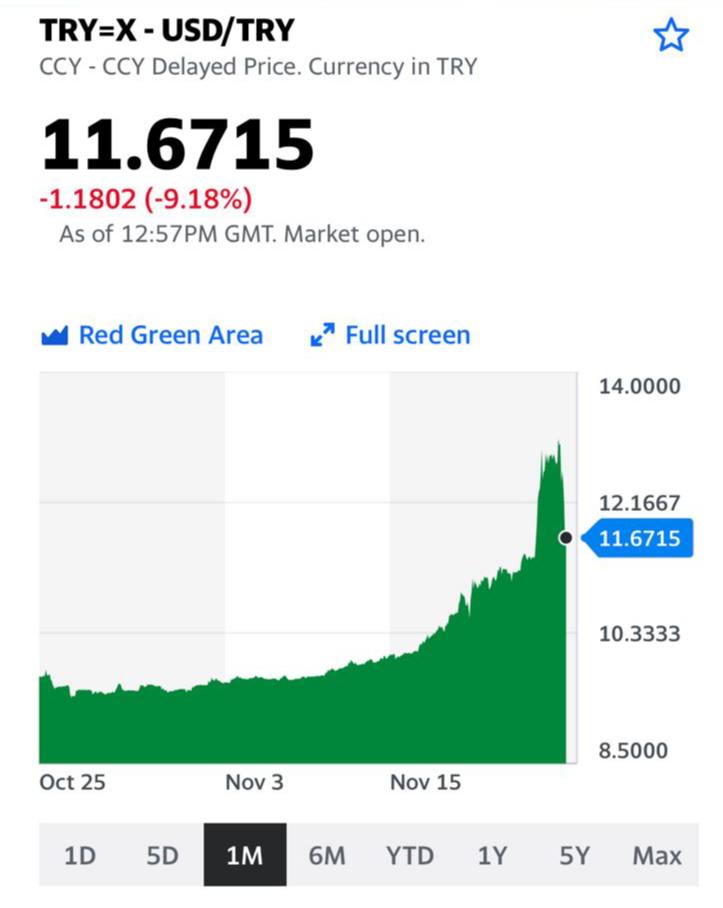Click the Nov 3 date label

(255, 782)
